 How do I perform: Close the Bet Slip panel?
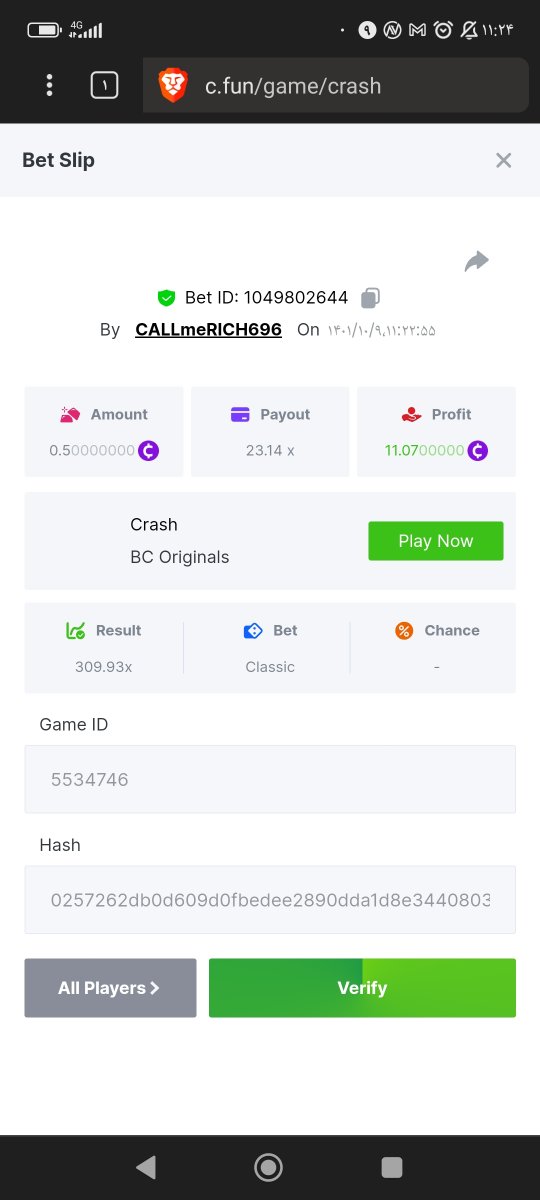(504, 160)
